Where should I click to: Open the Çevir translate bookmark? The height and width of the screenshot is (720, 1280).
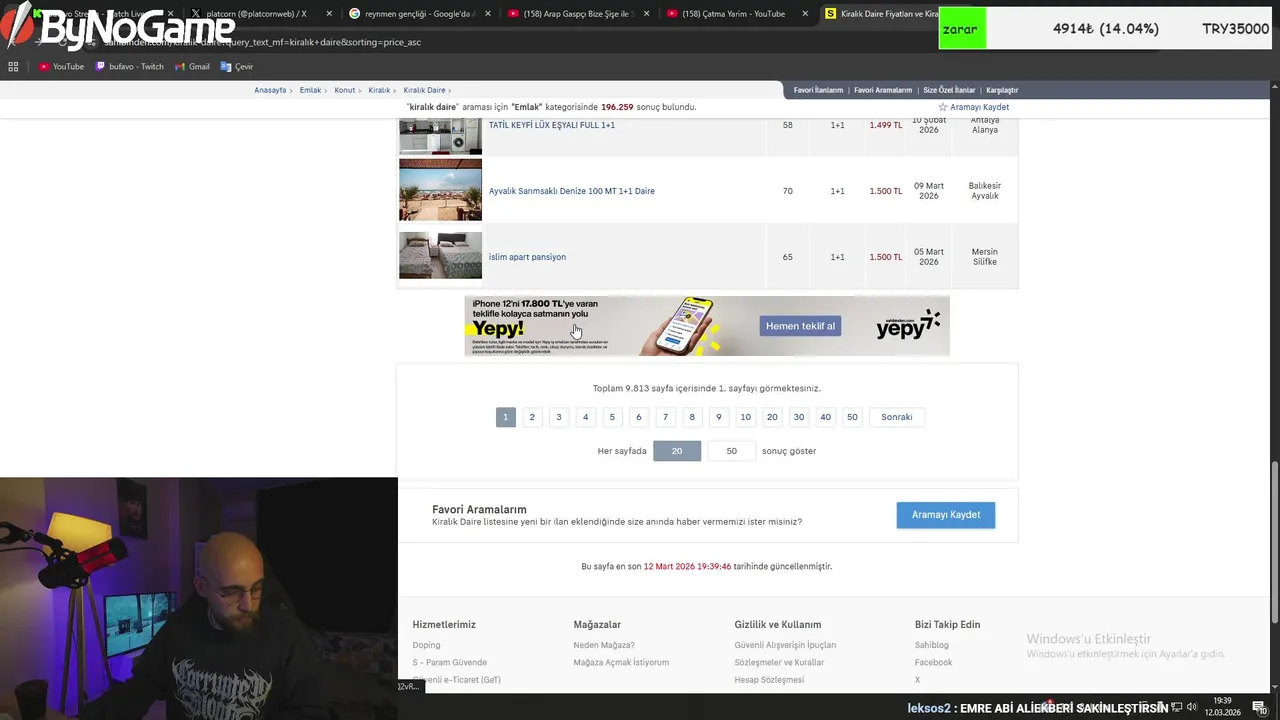coord(237,67)
